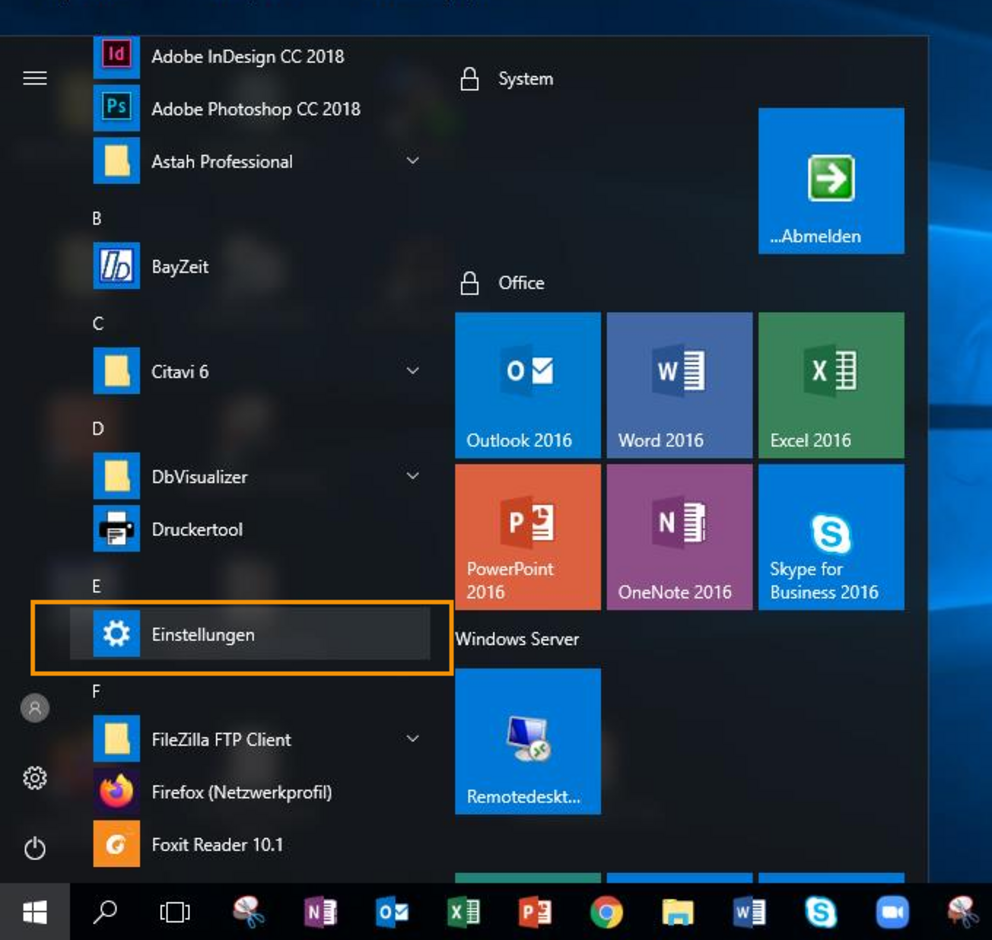Open Task View on the taskbar
The image size is (992, 940).
[175, 912]
